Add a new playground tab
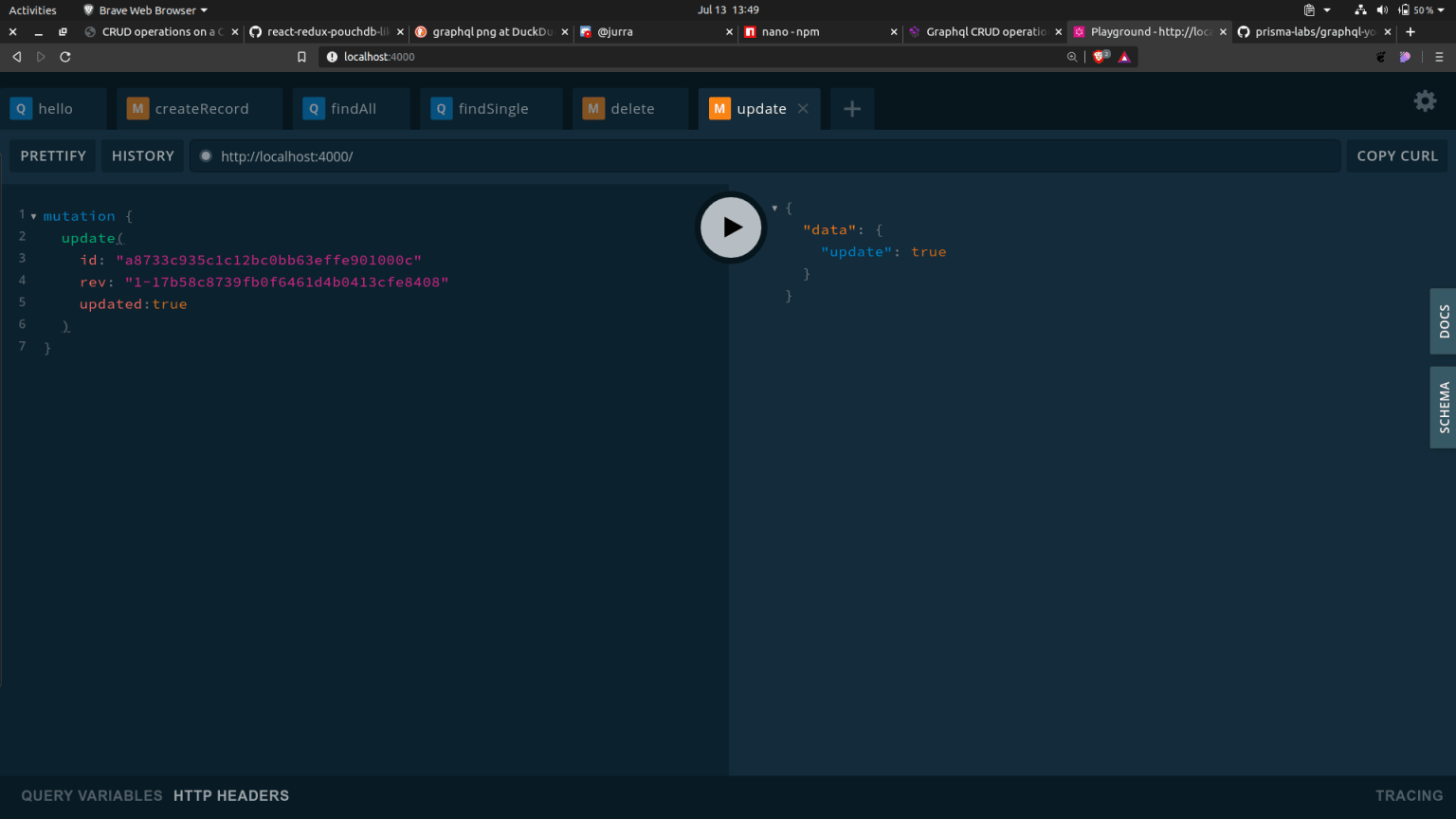This screenshot has width=1456, height=819. (852, 109)
